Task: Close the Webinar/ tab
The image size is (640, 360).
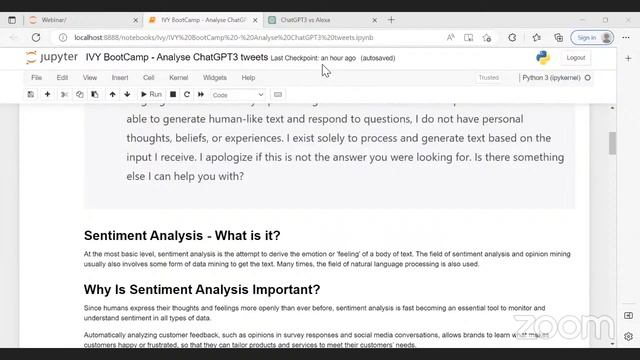Action: 136,20
